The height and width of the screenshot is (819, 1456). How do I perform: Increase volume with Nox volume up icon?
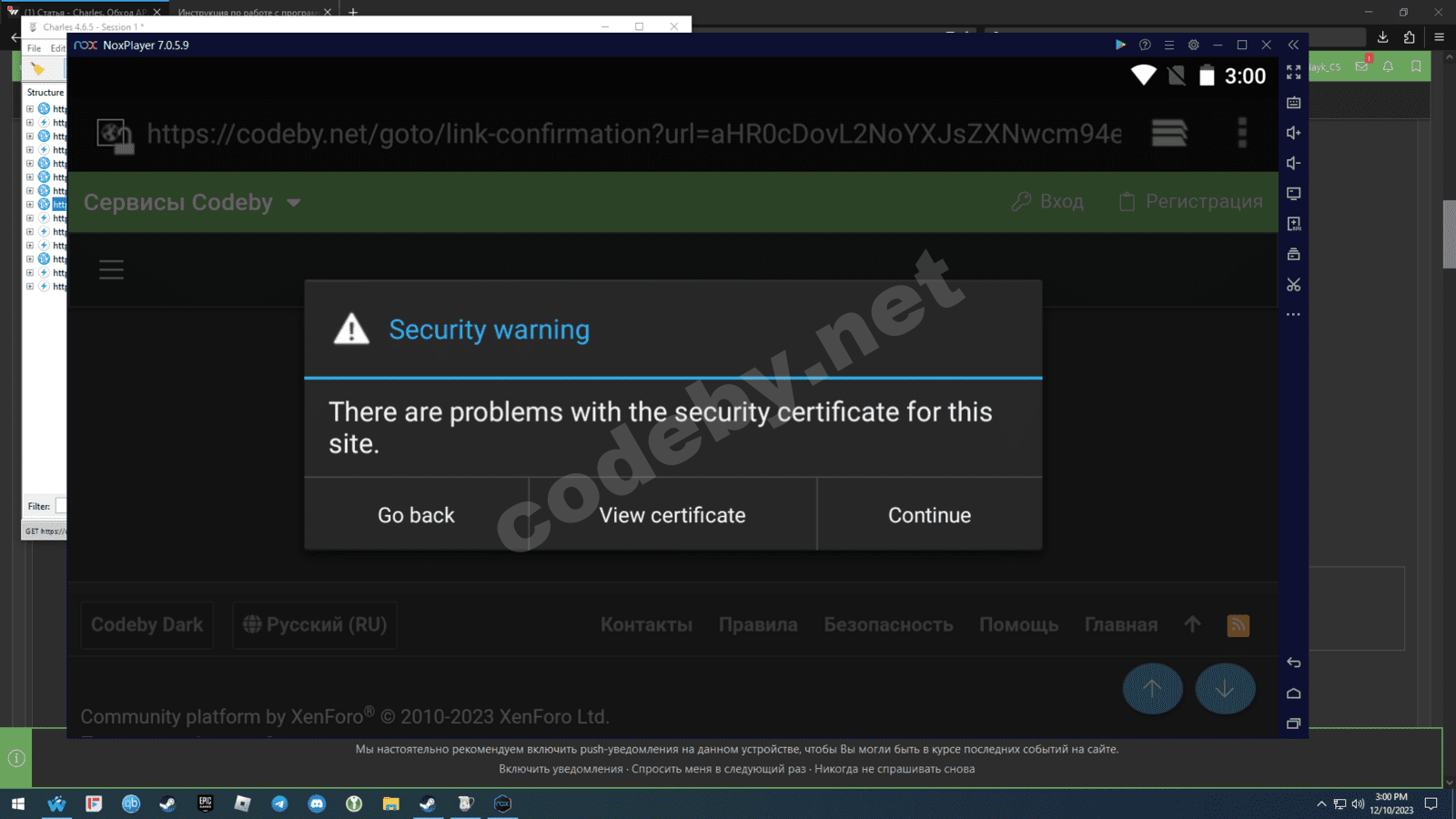click(x=1293, y=133)
